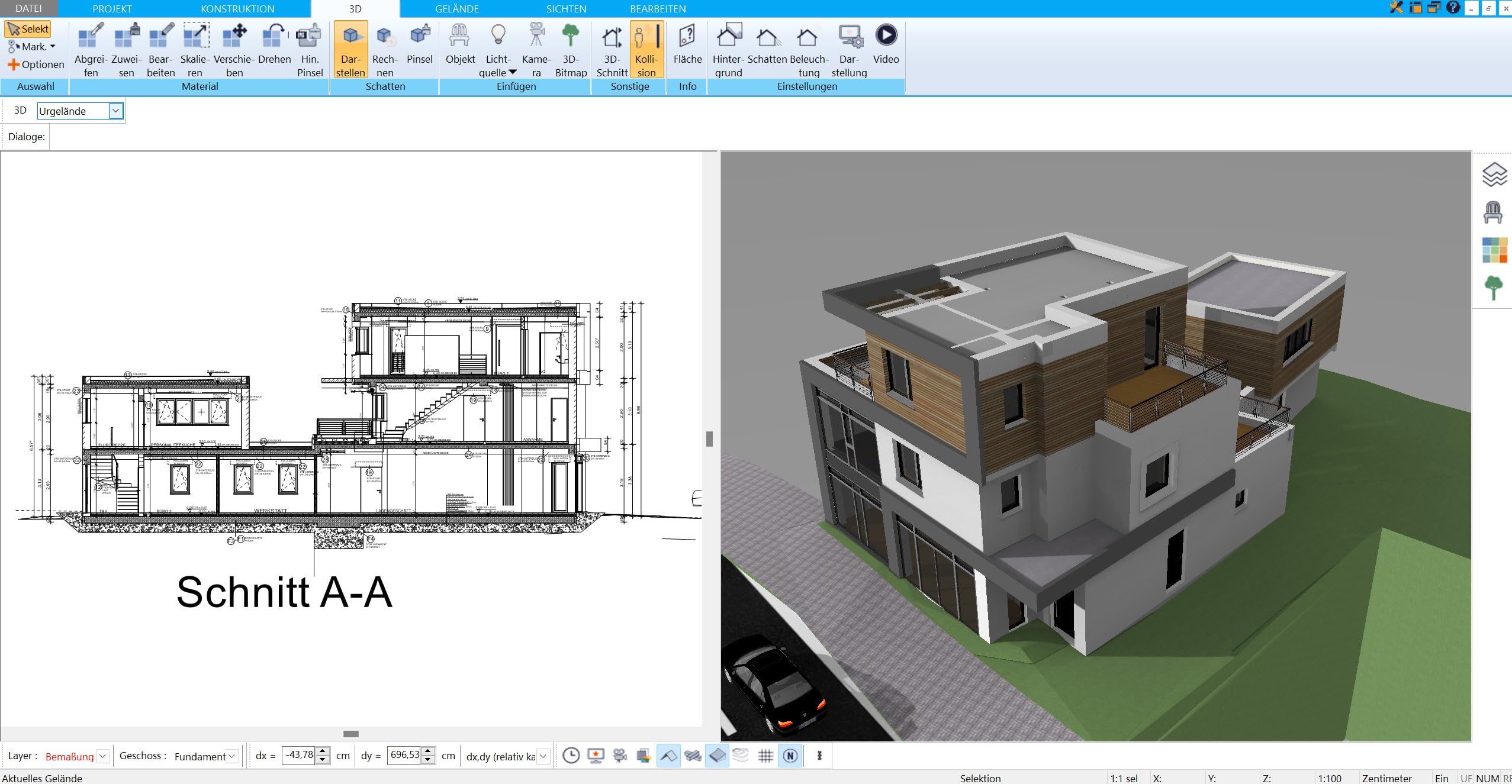Click Rechnen shadow calculation tool
Image resolution: width=1512 pixels, height=784 pixels.
[385, 50]
